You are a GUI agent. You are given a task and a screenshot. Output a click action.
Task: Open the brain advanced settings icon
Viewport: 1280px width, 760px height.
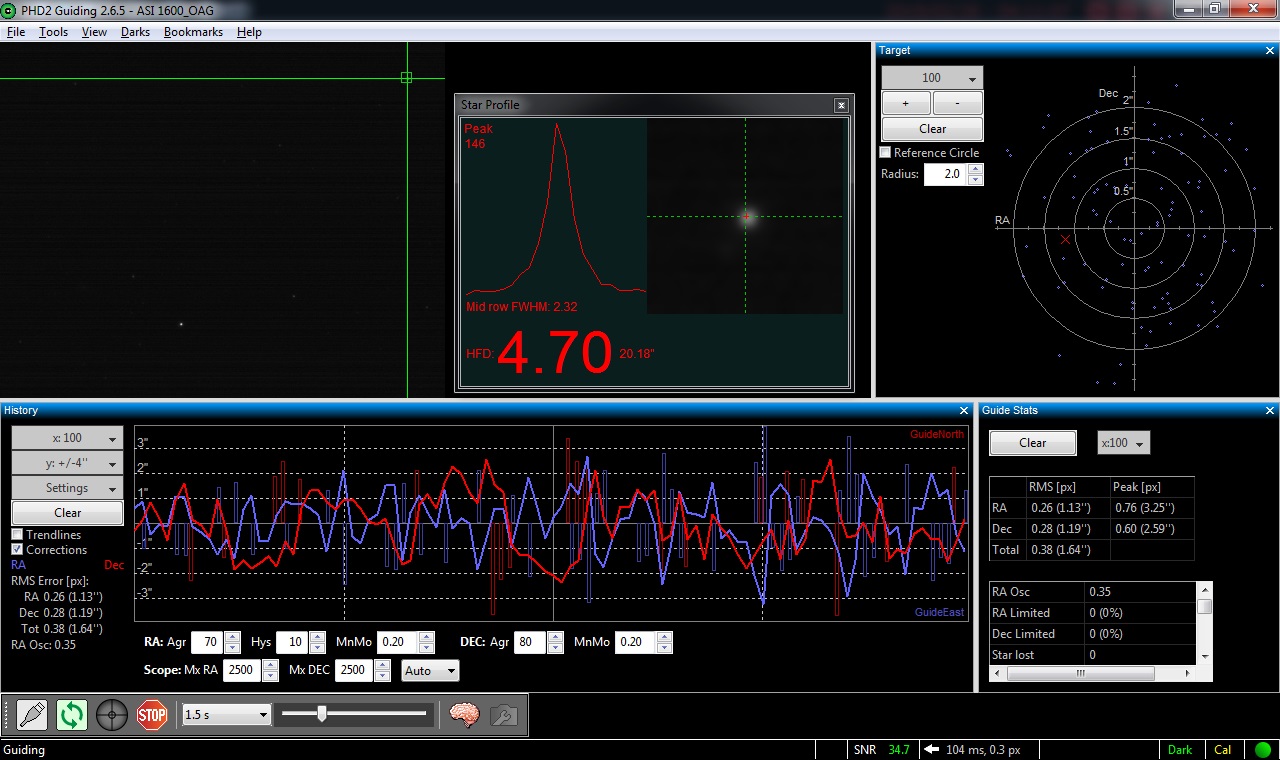(x=464, y=715)
